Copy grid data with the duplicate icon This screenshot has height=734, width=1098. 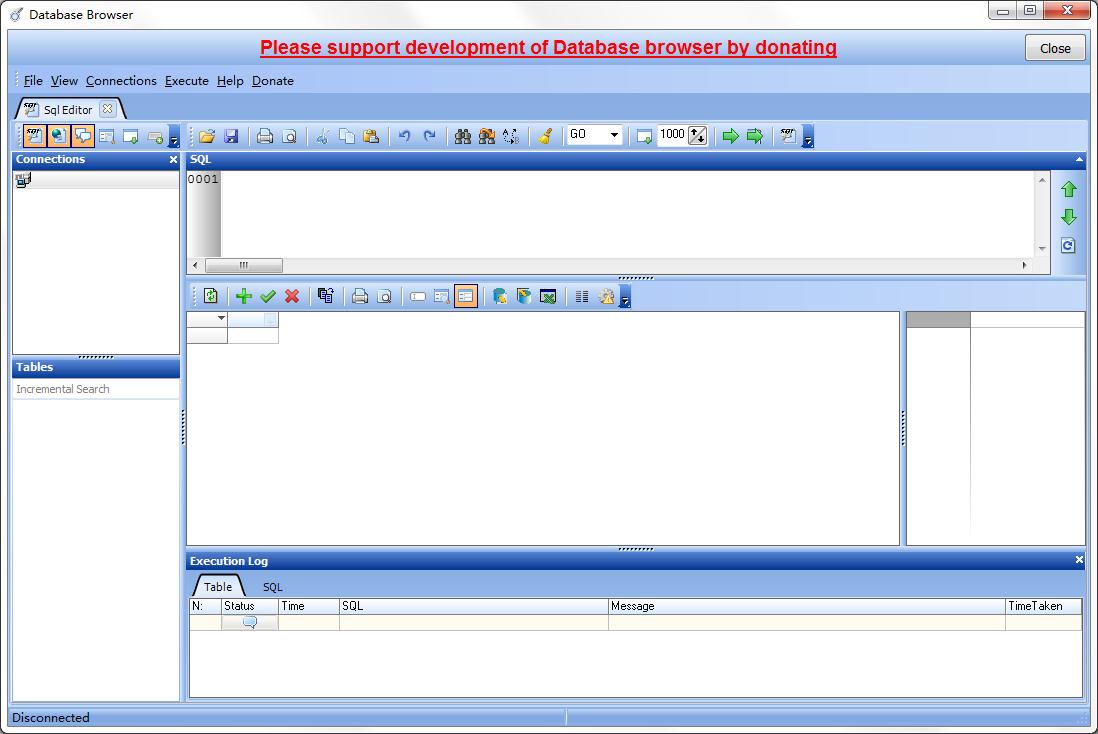pos(326,296)
